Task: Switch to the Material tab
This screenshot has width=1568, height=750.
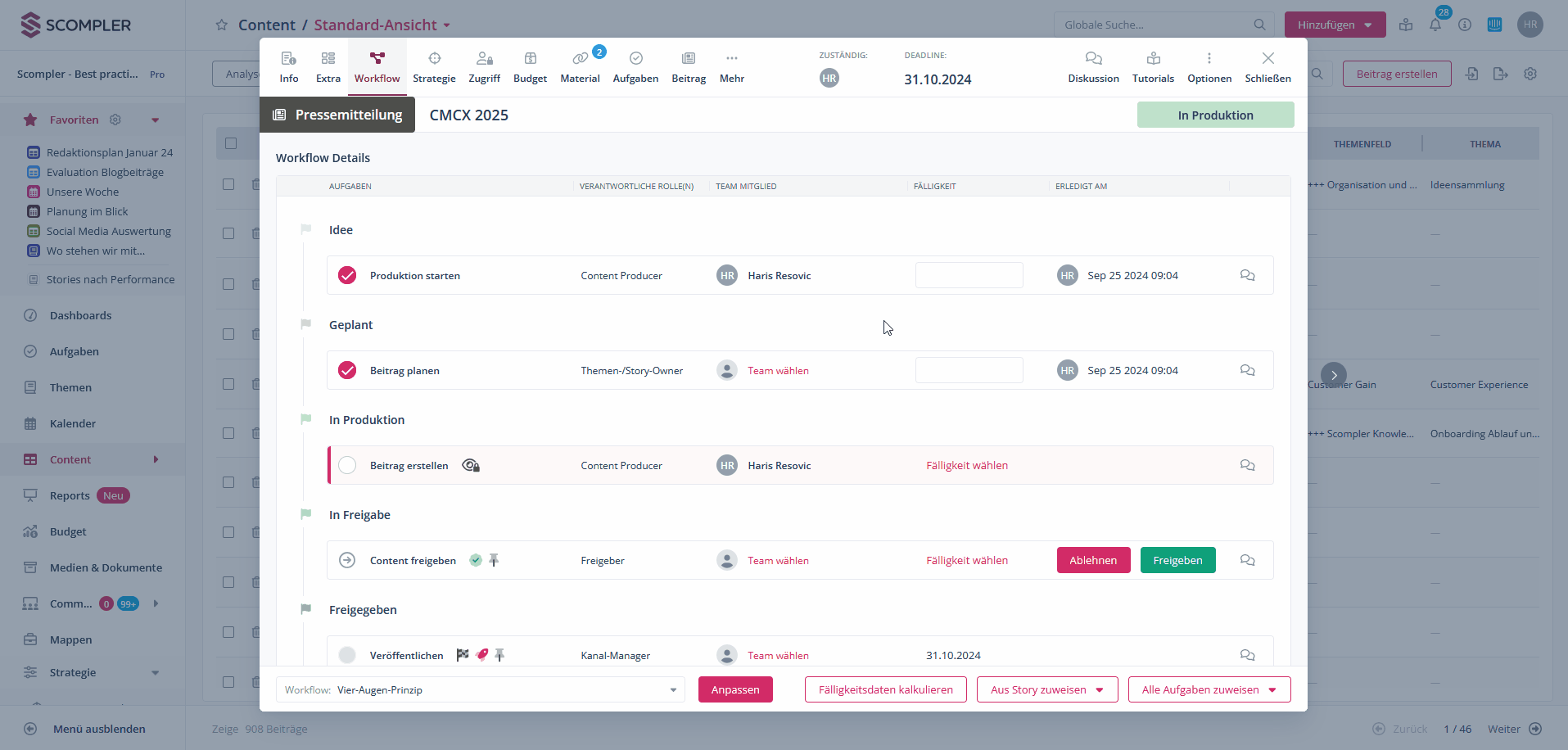Action: point(580,66)
